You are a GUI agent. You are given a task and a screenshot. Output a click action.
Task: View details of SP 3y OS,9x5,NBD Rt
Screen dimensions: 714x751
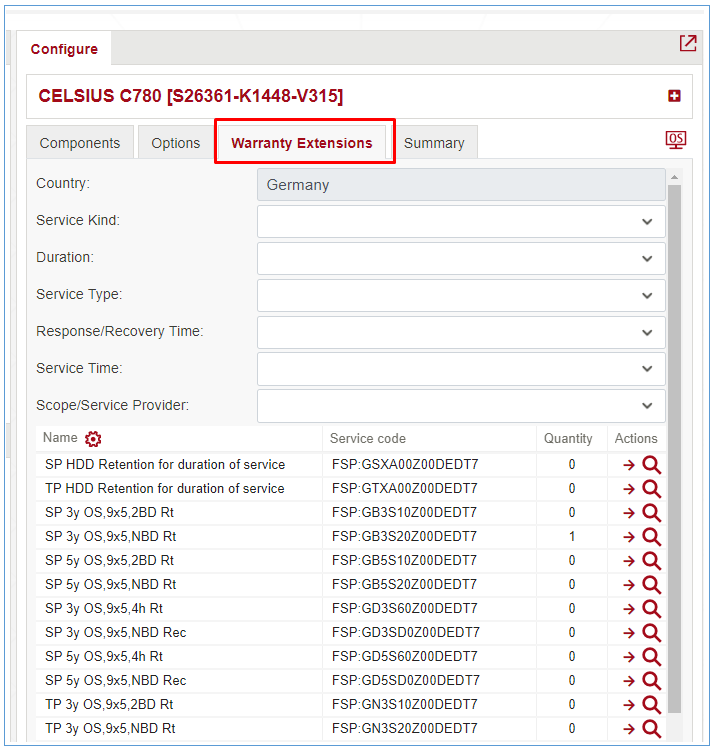tap(652, 536)
